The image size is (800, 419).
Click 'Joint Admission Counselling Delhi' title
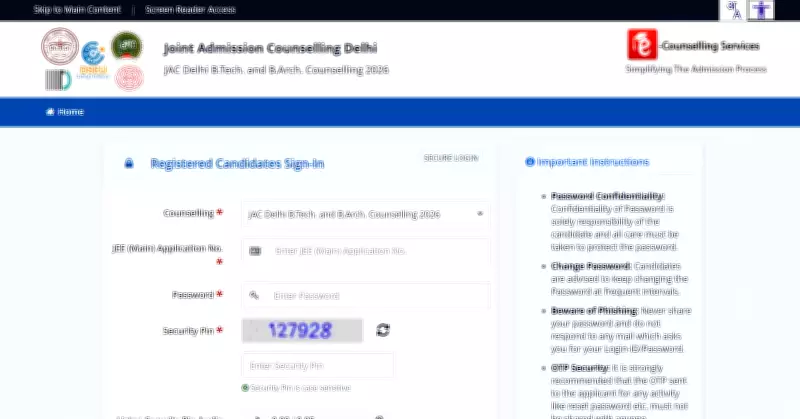pos(270,48)
